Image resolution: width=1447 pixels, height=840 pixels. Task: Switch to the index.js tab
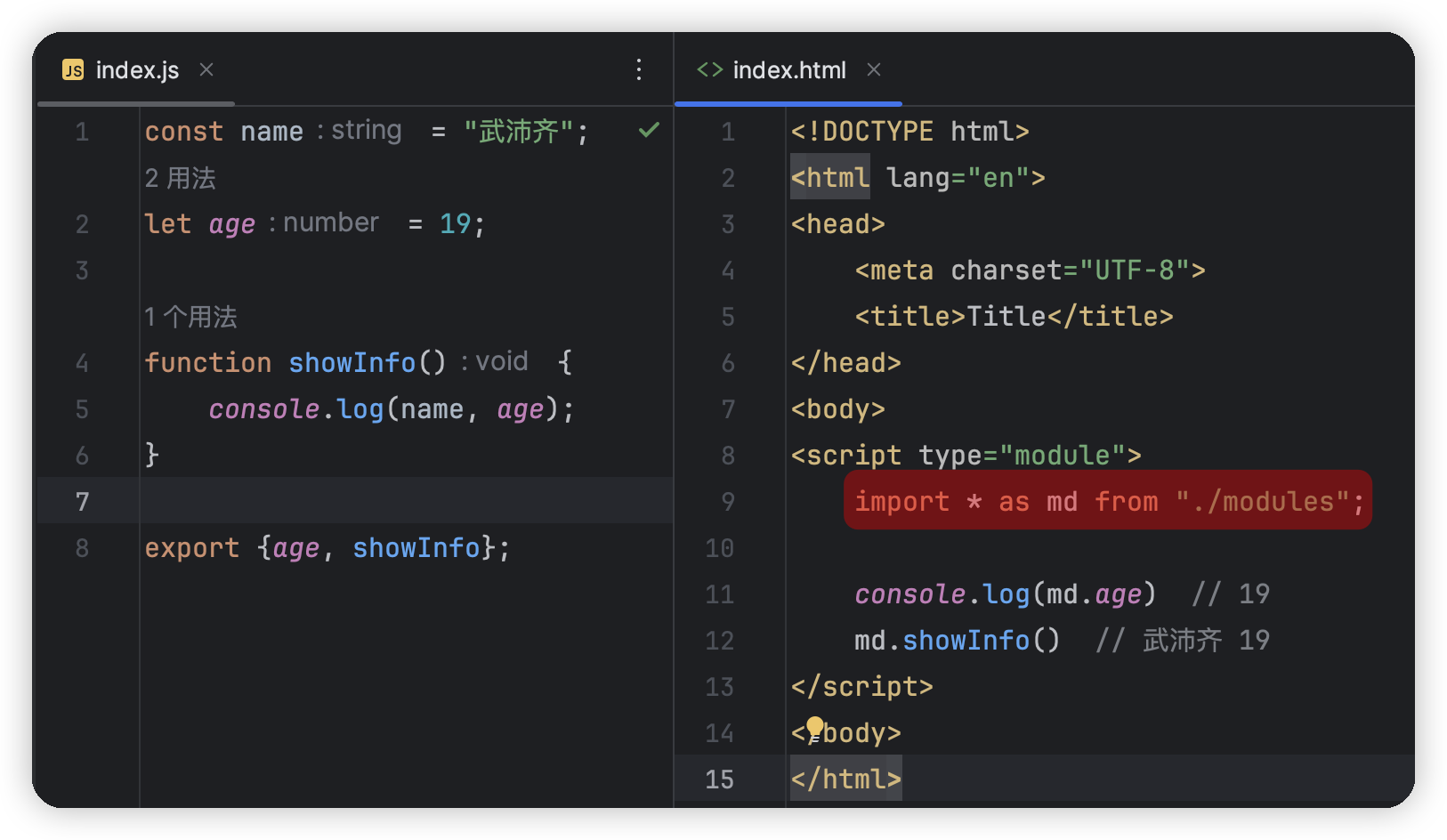tap(137, 70)
